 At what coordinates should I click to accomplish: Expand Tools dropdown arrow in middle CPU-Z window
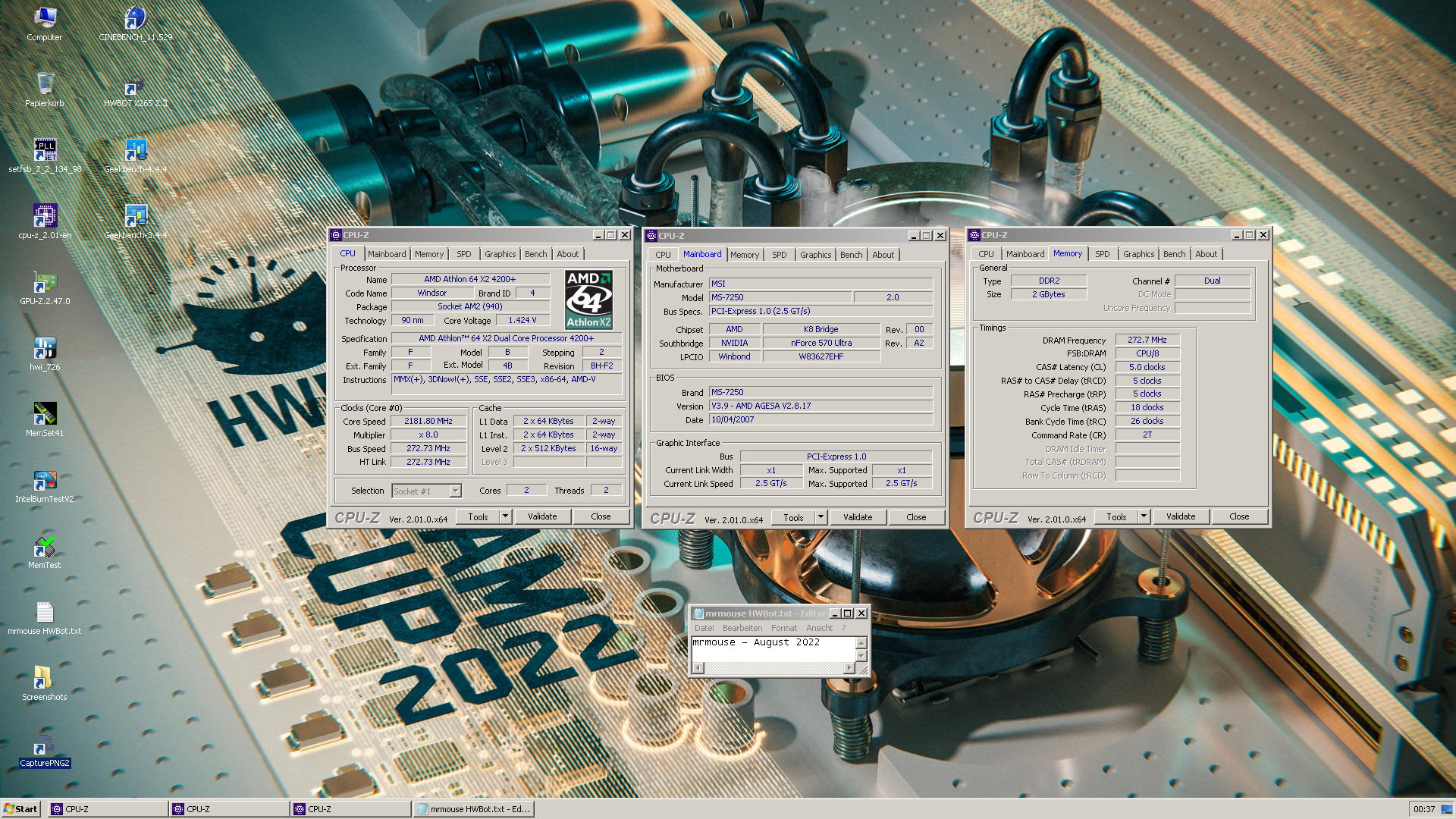[821, 517]
